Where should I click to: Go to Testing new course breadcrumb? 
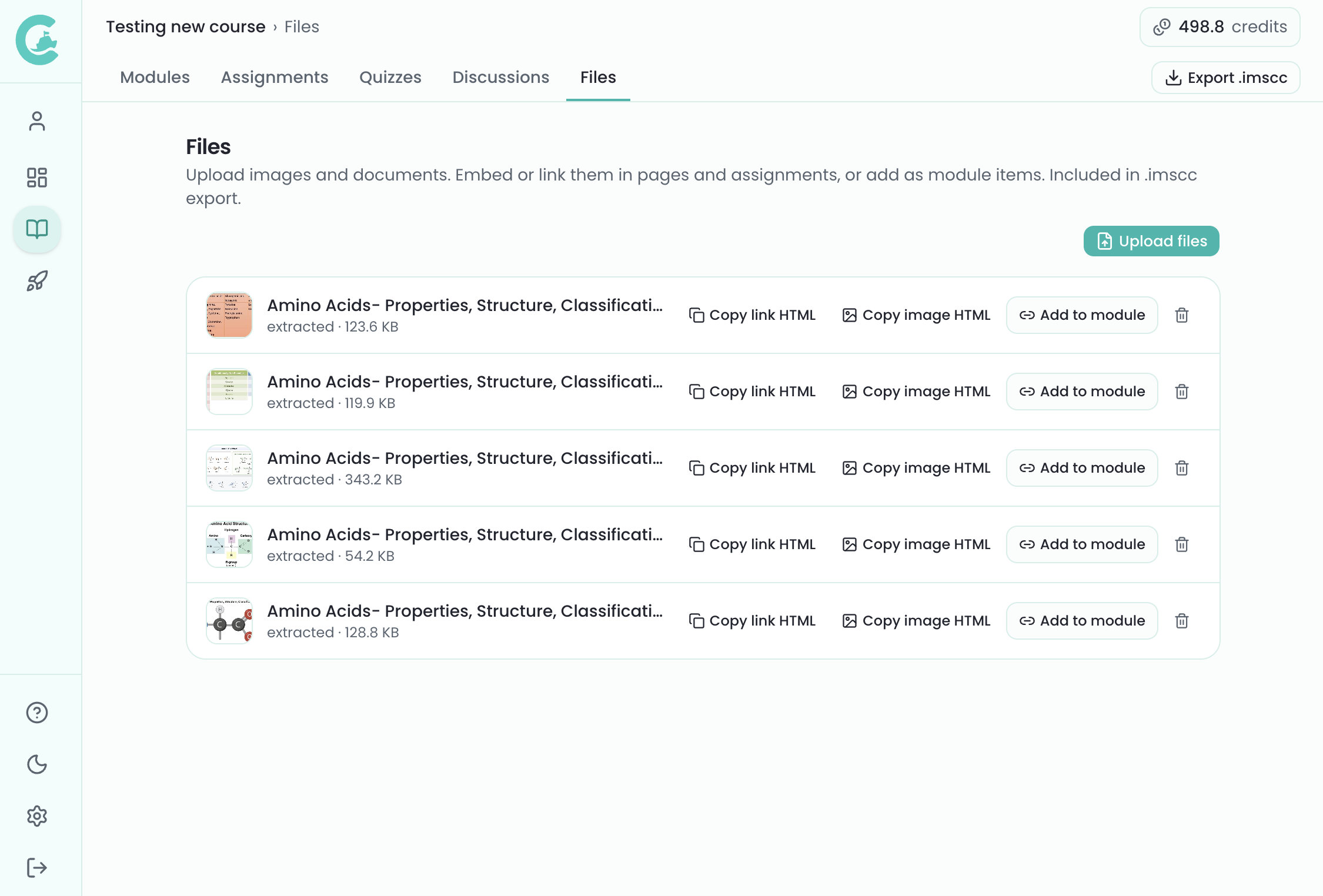(185, 27)
